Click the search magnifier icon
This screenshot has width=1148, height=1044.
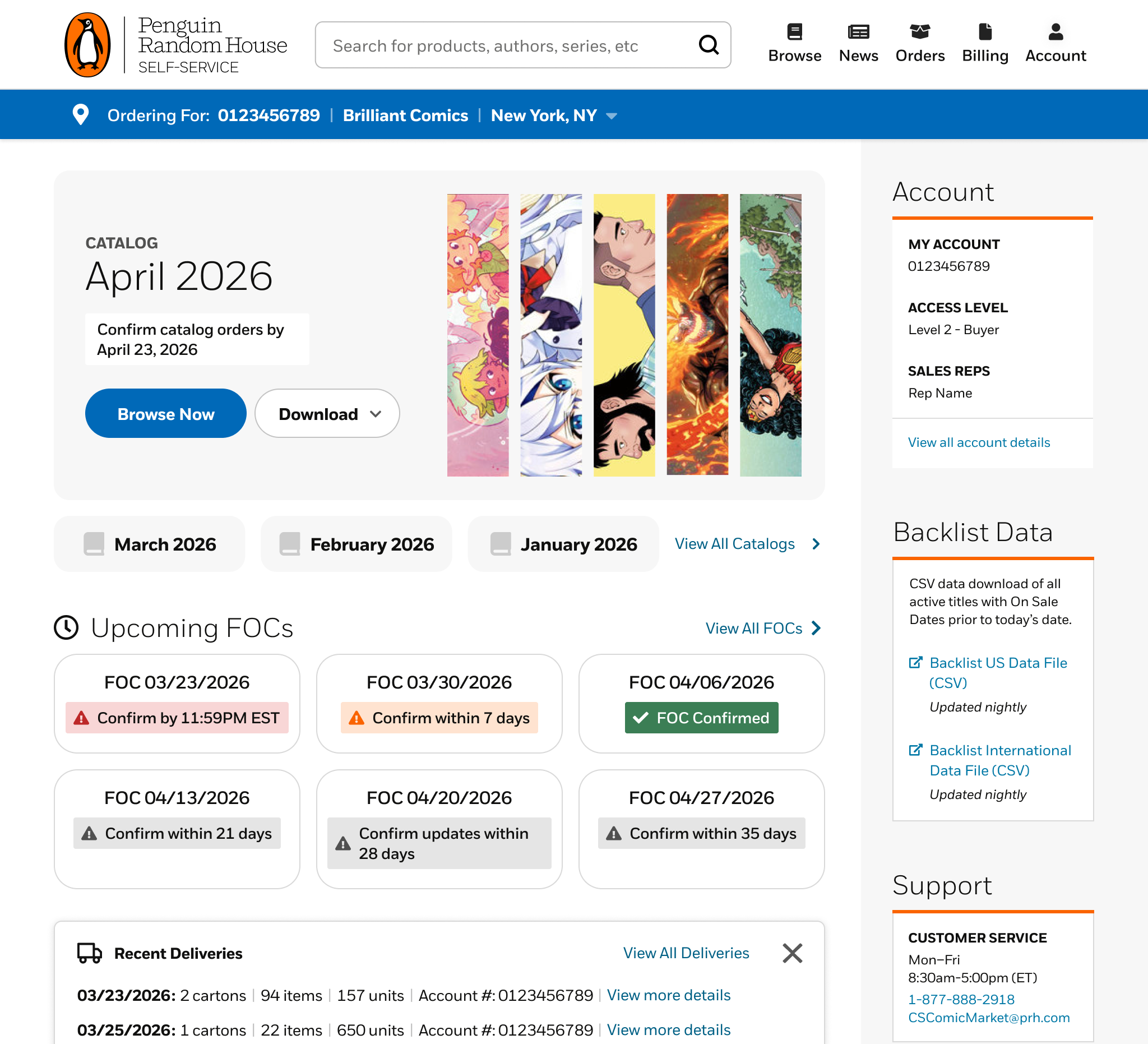tap(709, 44)
